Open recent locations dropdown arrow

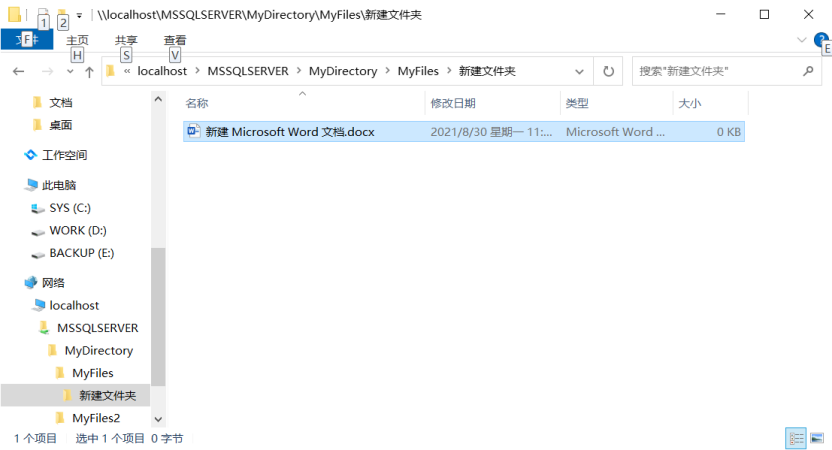[x=70, y=72]
